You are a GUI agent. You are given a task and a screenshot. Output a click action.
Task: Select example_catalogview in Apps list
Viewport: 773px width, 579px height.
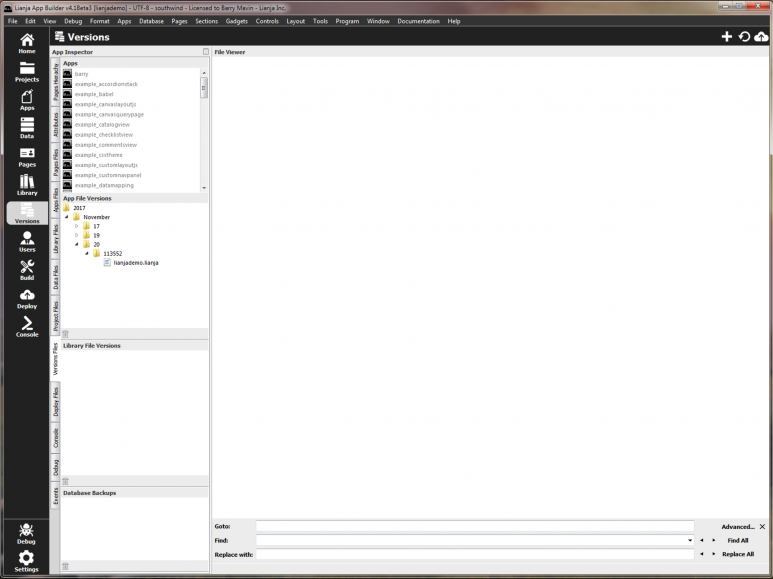pyautogui.click(x=102, y=125)
